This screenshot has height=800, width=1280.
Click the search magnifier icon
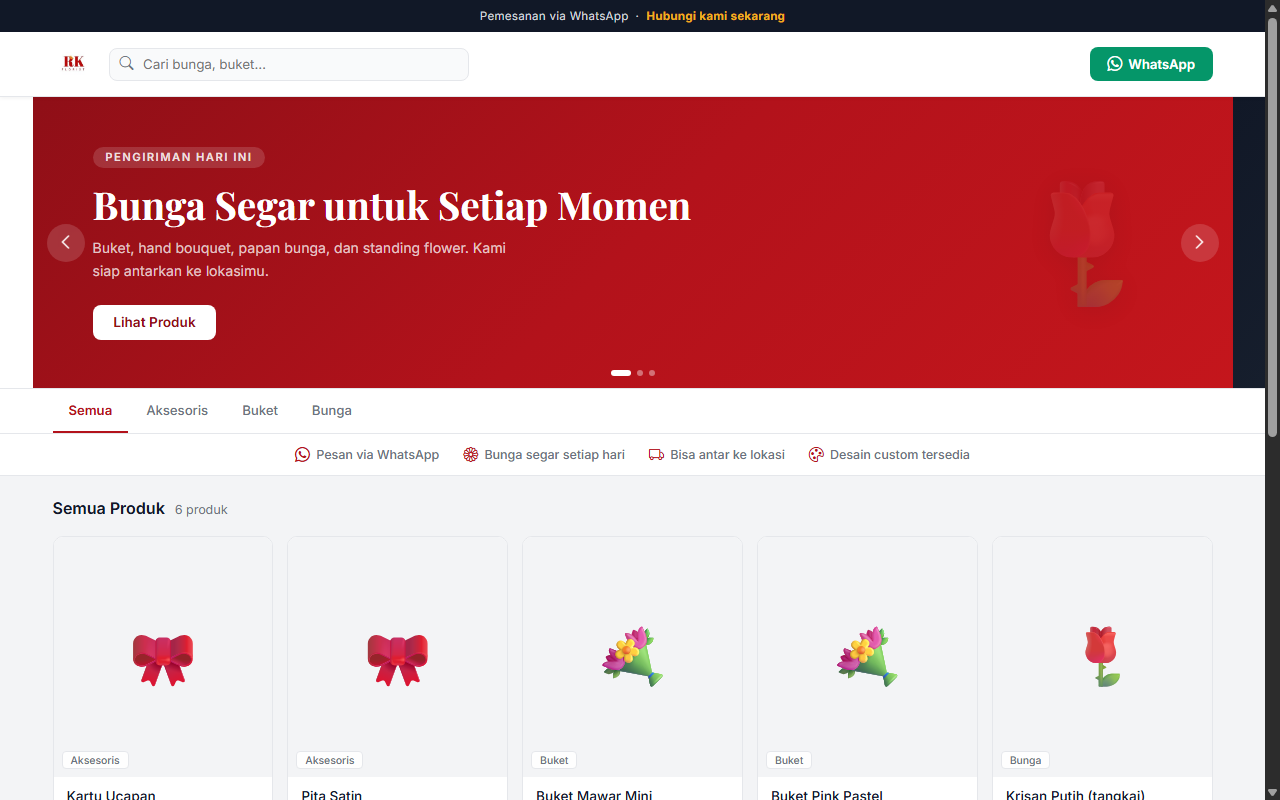(x=127, y=64)
